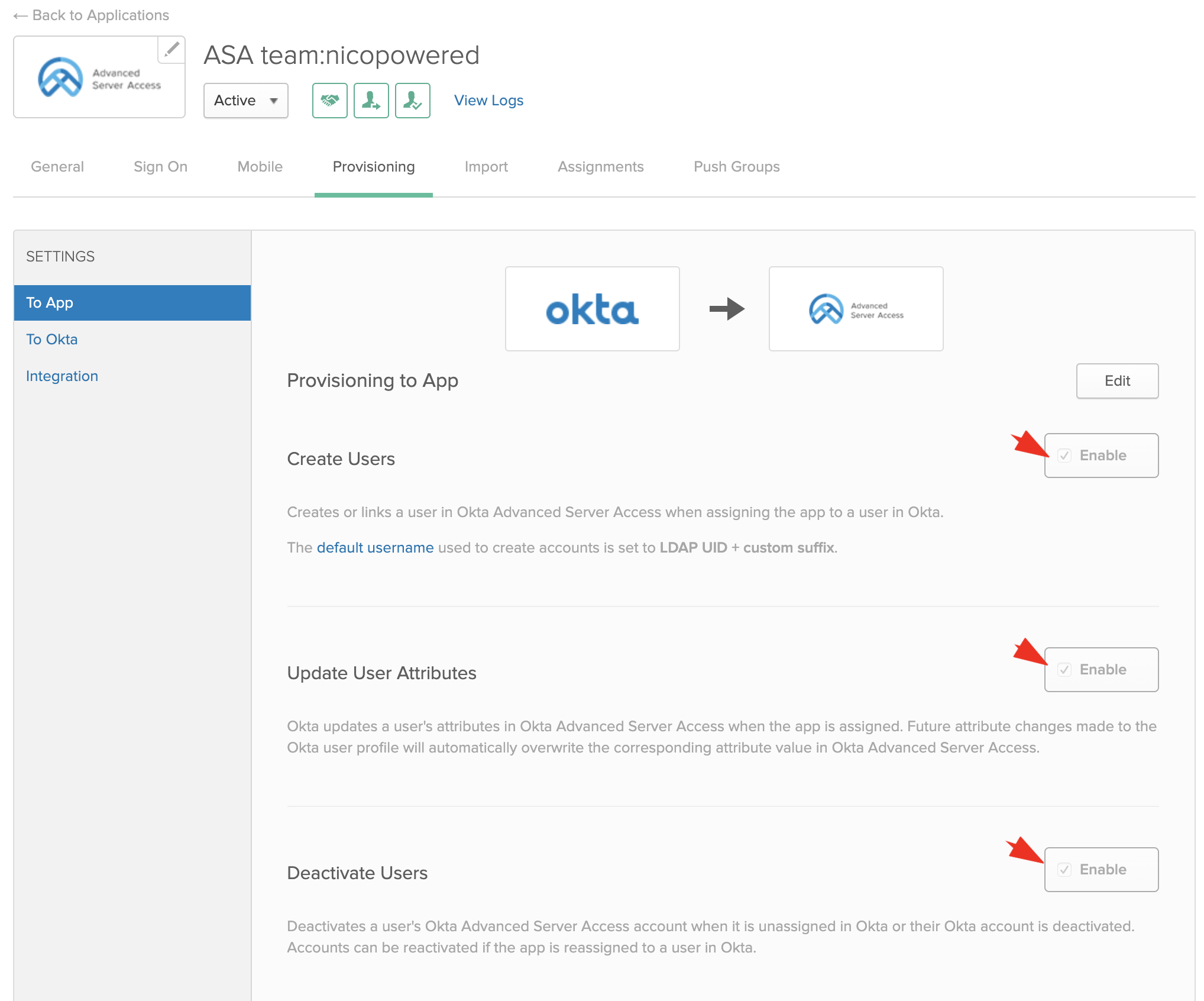Screen dimensions: 1204x1001
Task: Click the app logo in header
Action: click(99, 78)
